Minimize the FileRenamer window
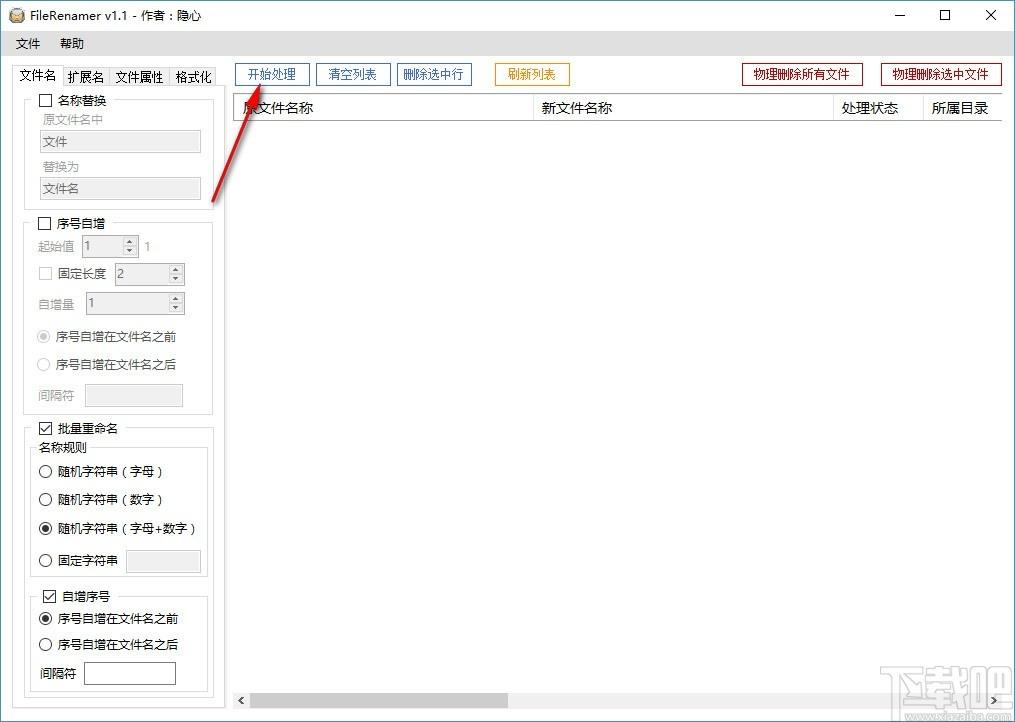The height and width of the screenshot is (722, 1015). pyautogui.click(x=900, y=16)
